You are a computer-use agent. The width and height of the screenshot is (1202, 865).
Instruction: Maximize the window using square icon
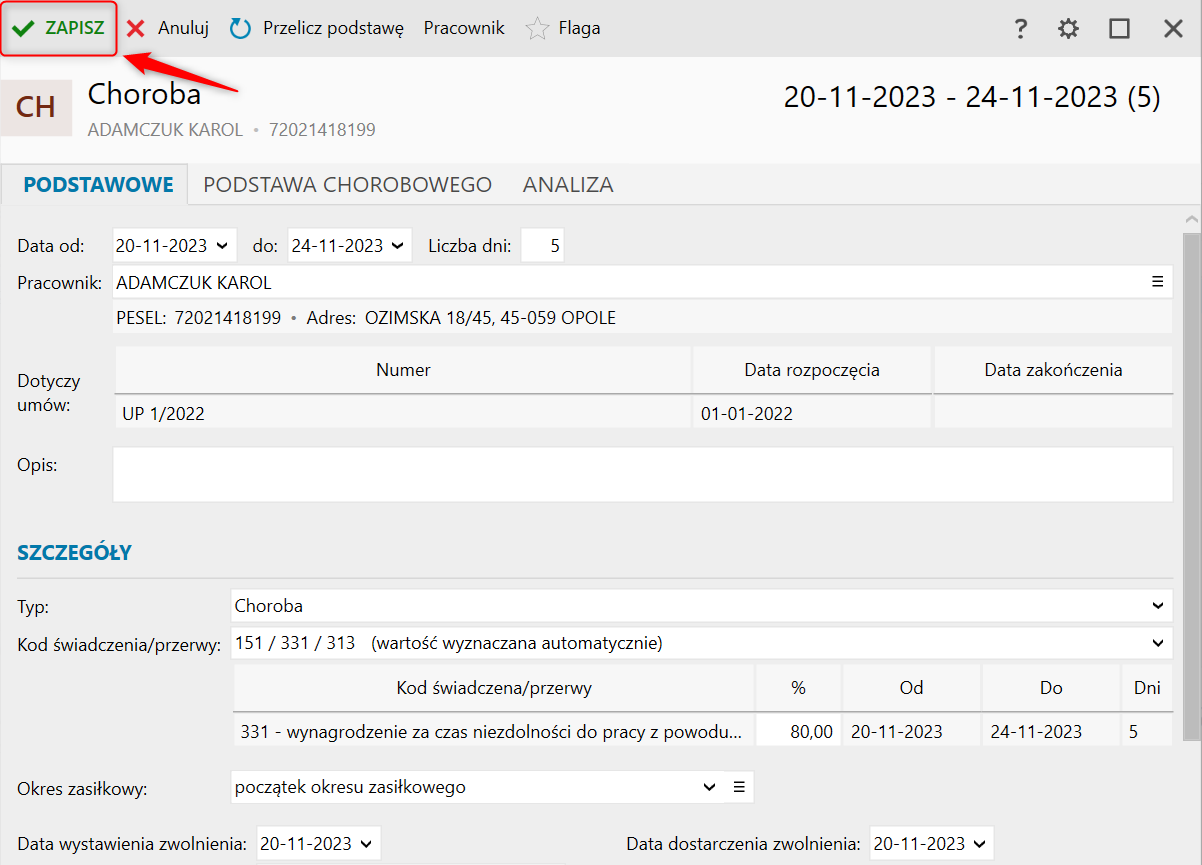coord(1120,28)
